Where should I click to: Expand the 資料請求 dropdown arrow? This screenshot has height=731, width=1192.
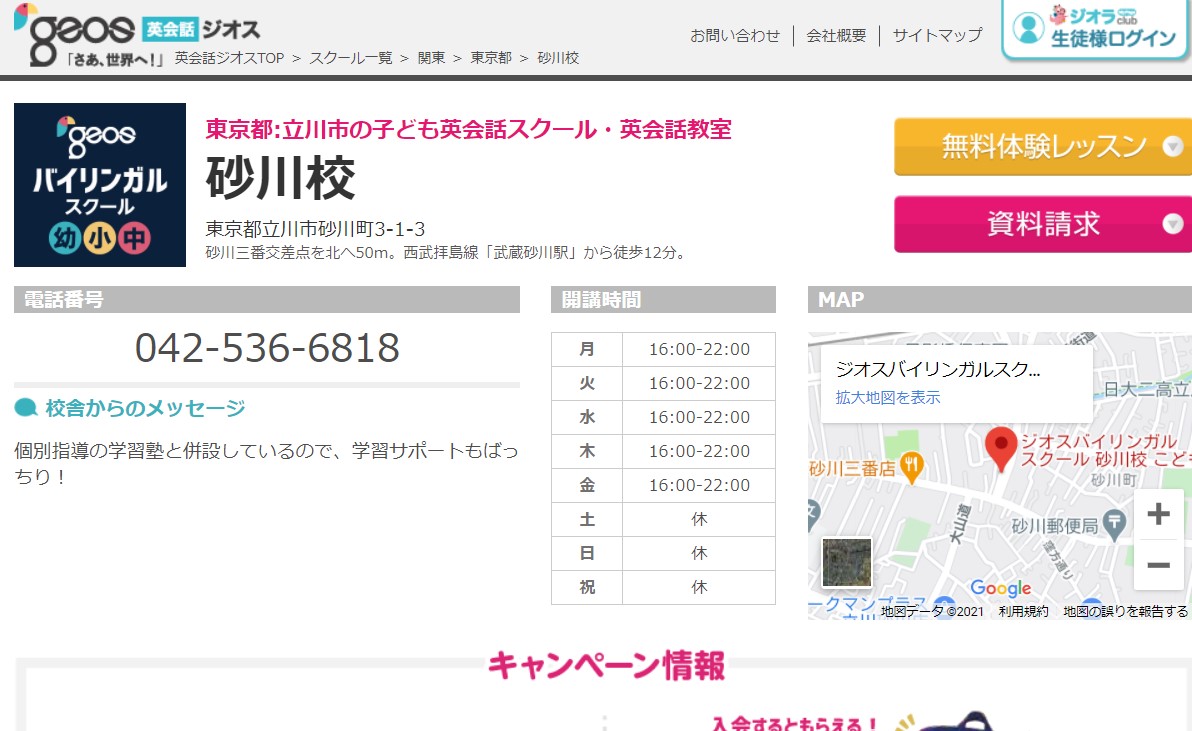[1172, 223]
